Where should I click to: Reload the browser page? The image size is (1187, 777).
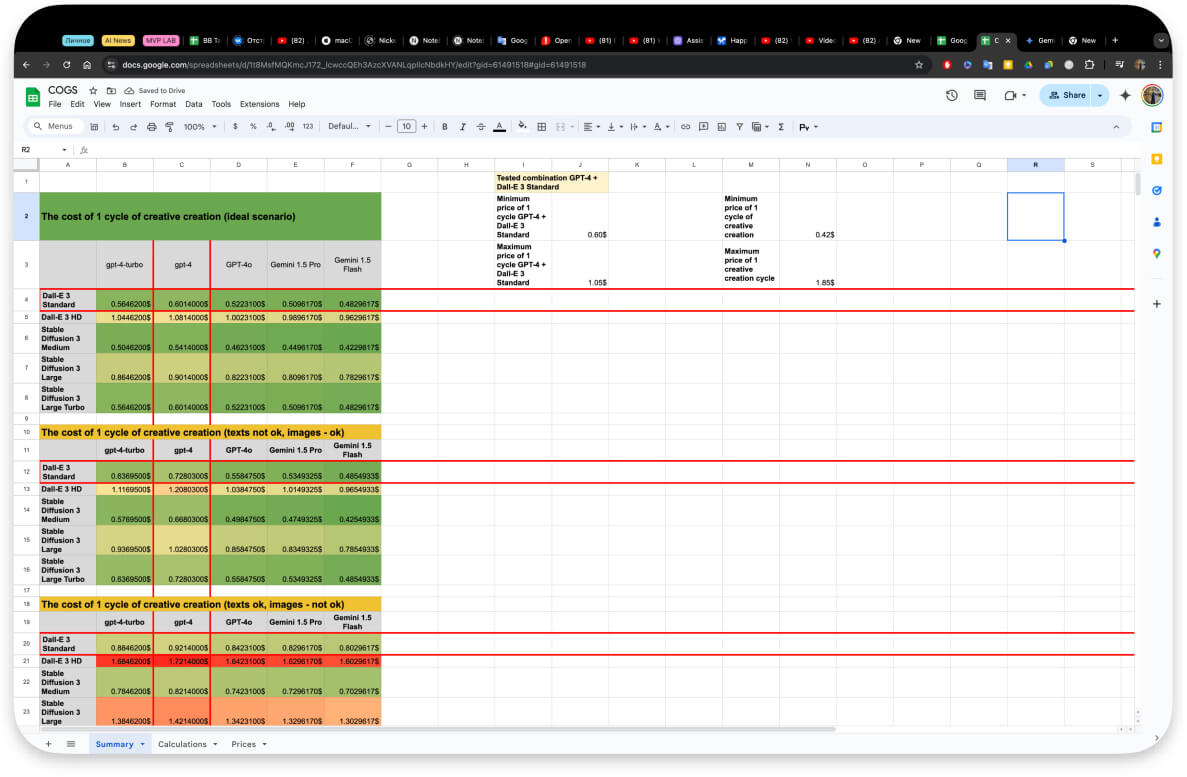tap(67, 65)
